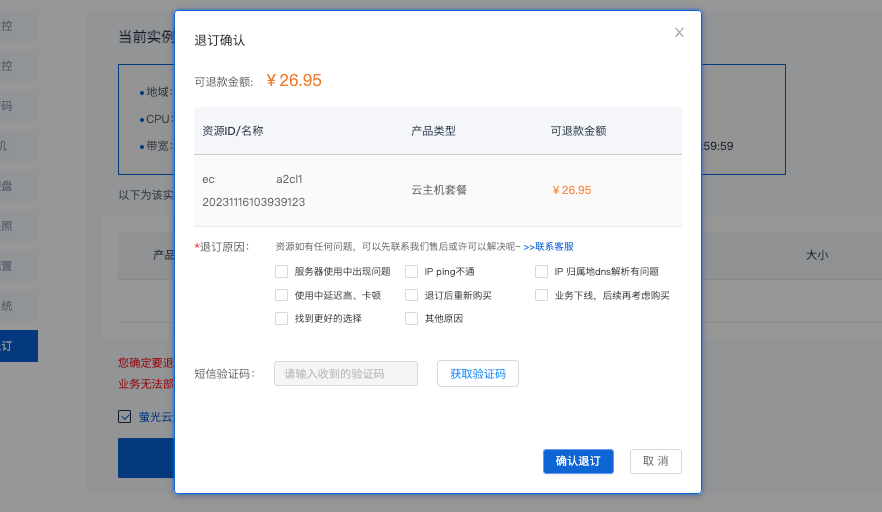The width and height of the screenshot is (882, 512).
Task: Focus the 短信验证码 input field
Action: click(346, 374)
